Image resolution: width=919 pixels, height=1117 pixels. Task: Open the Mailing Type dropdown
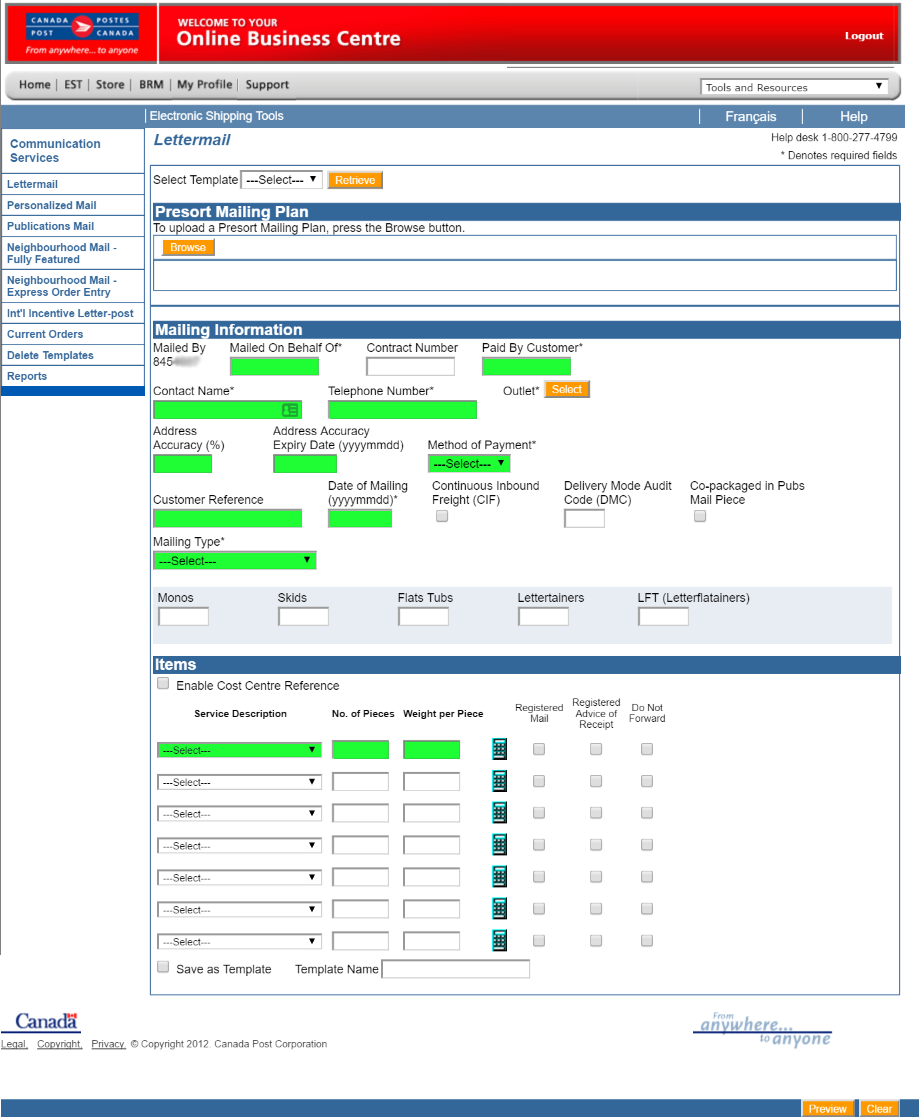(x=234, y=561)
